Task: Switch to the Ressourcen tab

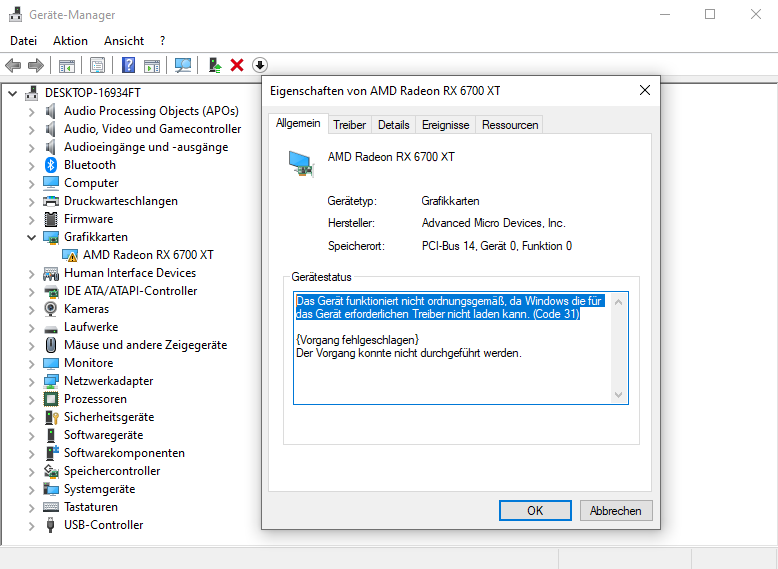Action: (510, 125)
